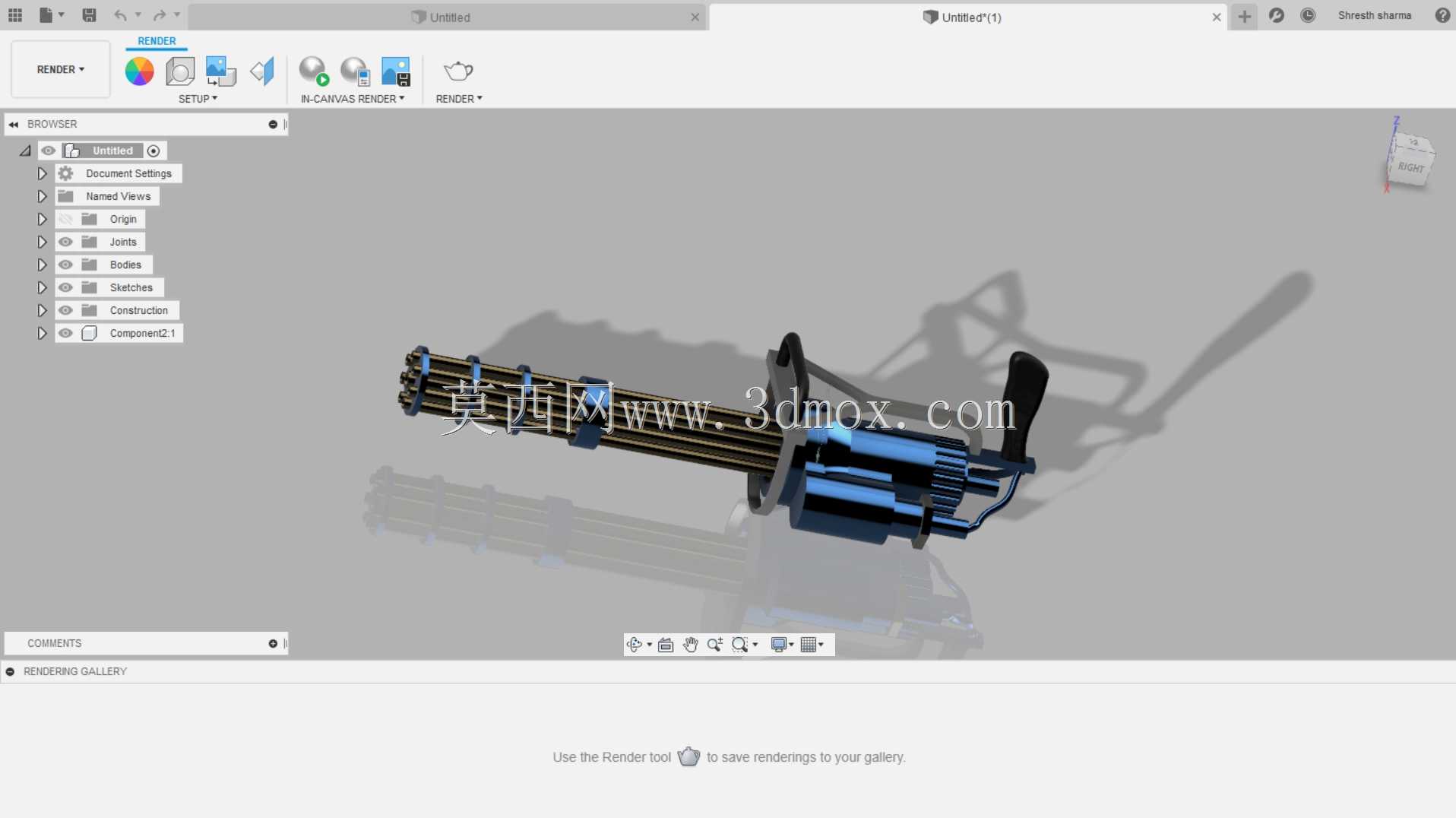Open the Help menu

pos(1442,15)
